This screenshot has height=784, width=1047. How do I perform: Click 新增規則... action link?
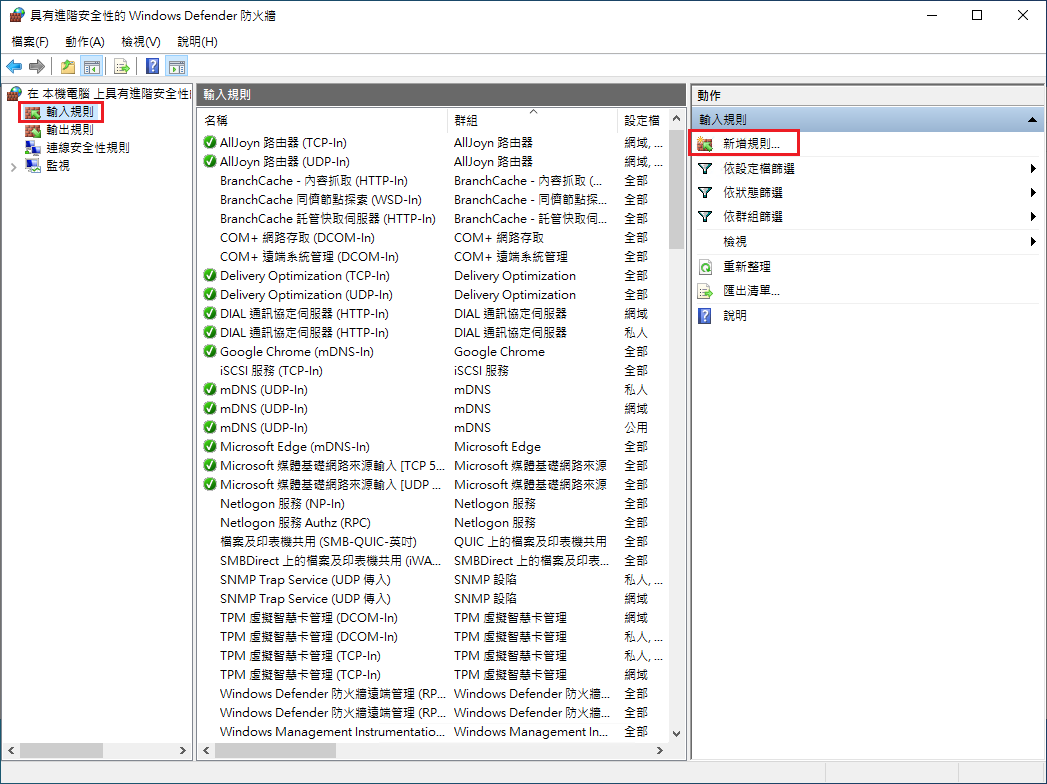click(751, 144)
